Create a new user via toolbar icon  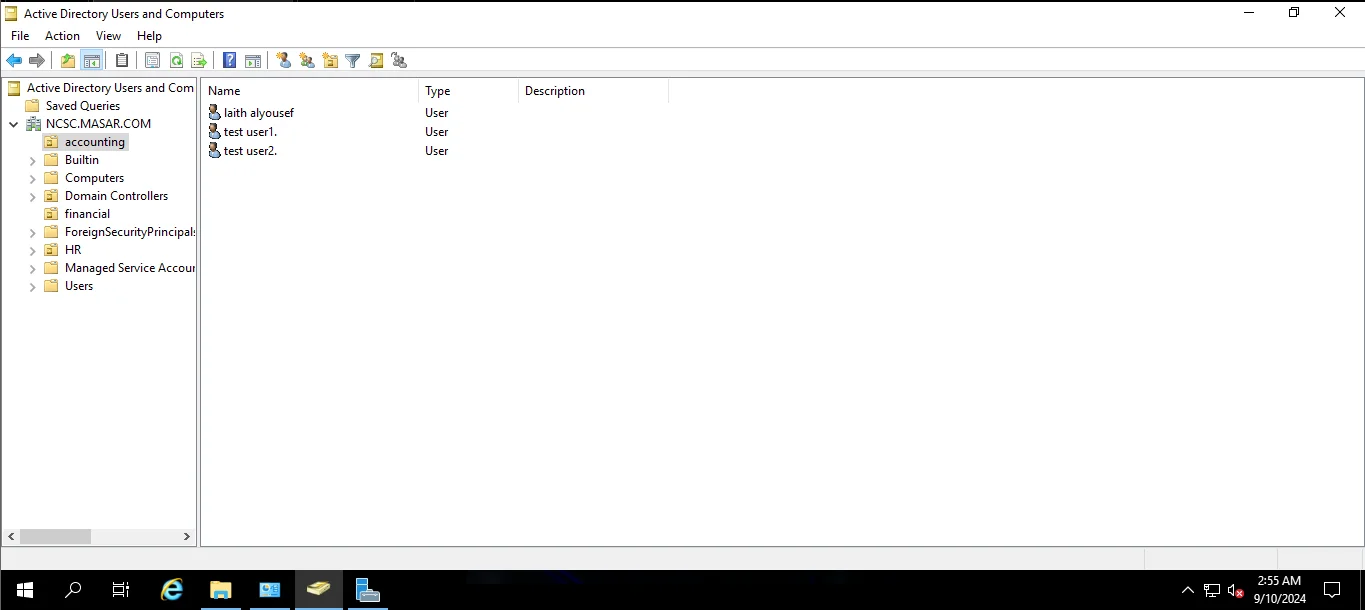point(284,61)
